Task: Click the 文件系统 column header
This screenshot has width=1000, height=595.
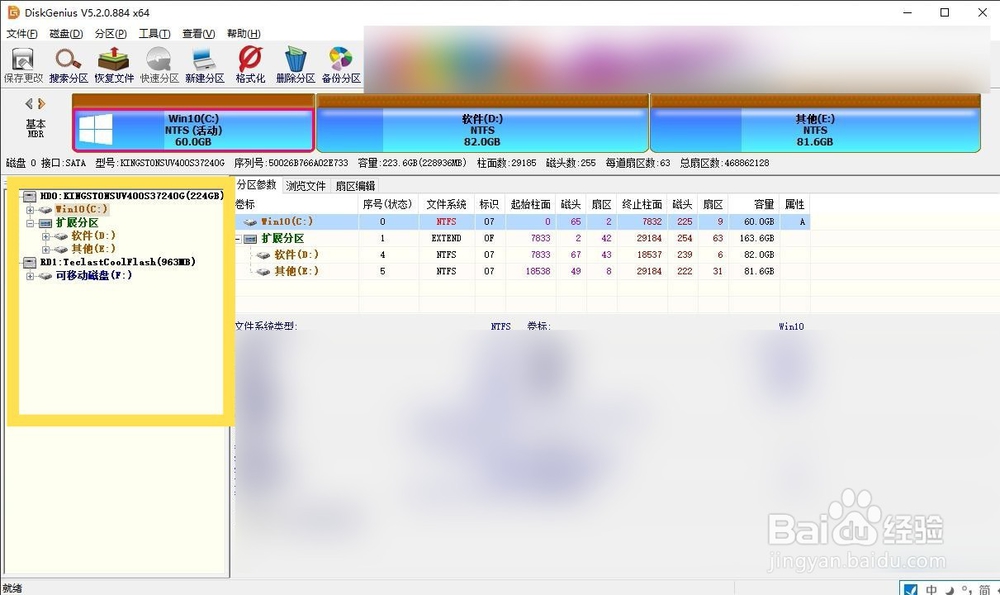Action: tap(446, 204)
